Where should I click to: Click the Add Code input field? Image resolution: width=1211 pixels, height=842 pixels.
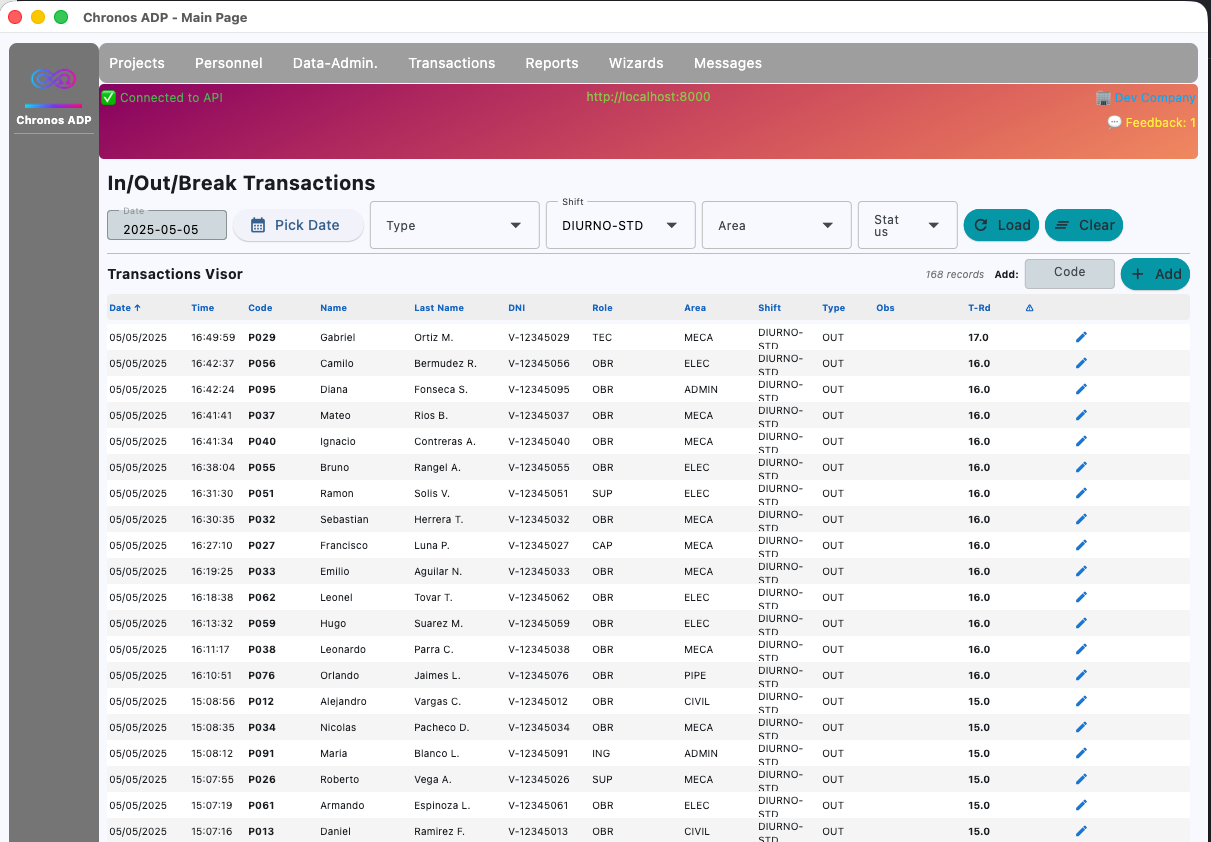[1069, 273]
